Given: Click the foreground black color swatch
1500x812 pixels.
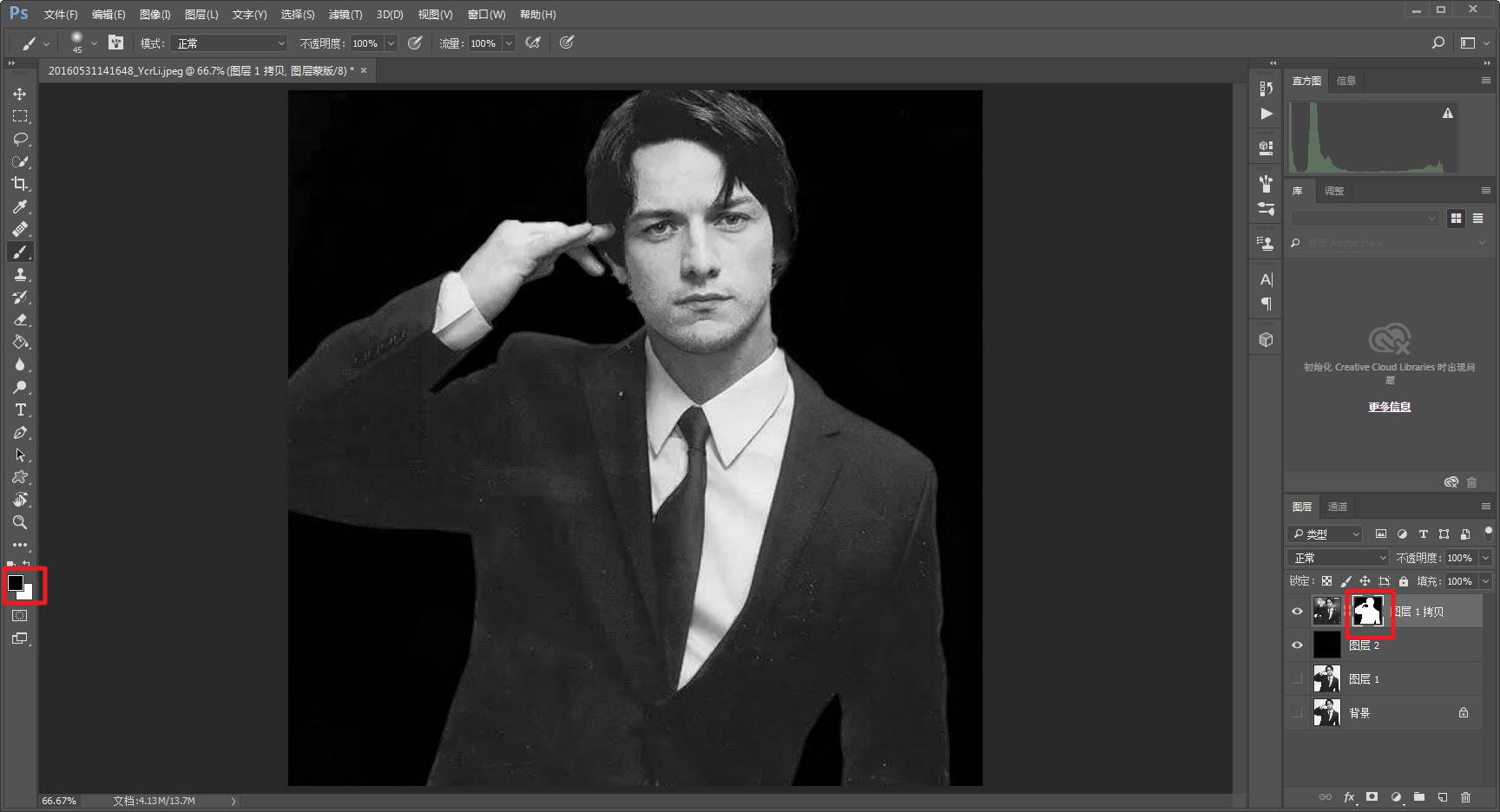Looking at the screenshot, I should (16, 583).
